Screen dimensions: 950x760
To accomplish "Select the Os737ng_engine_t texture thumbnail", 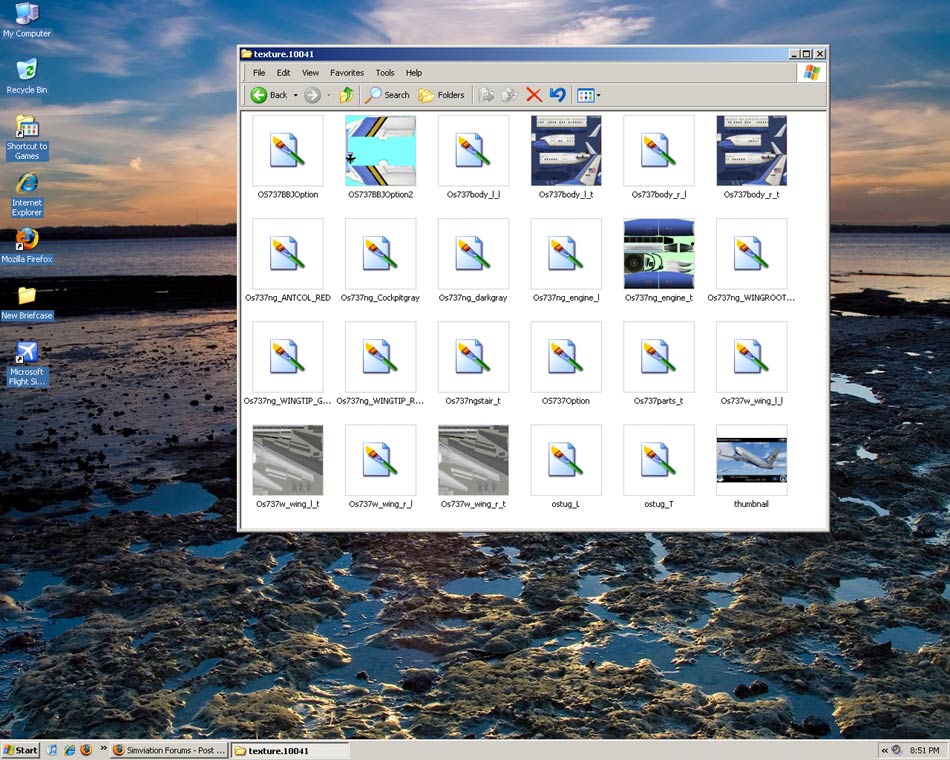I will [x=658, y=254].
